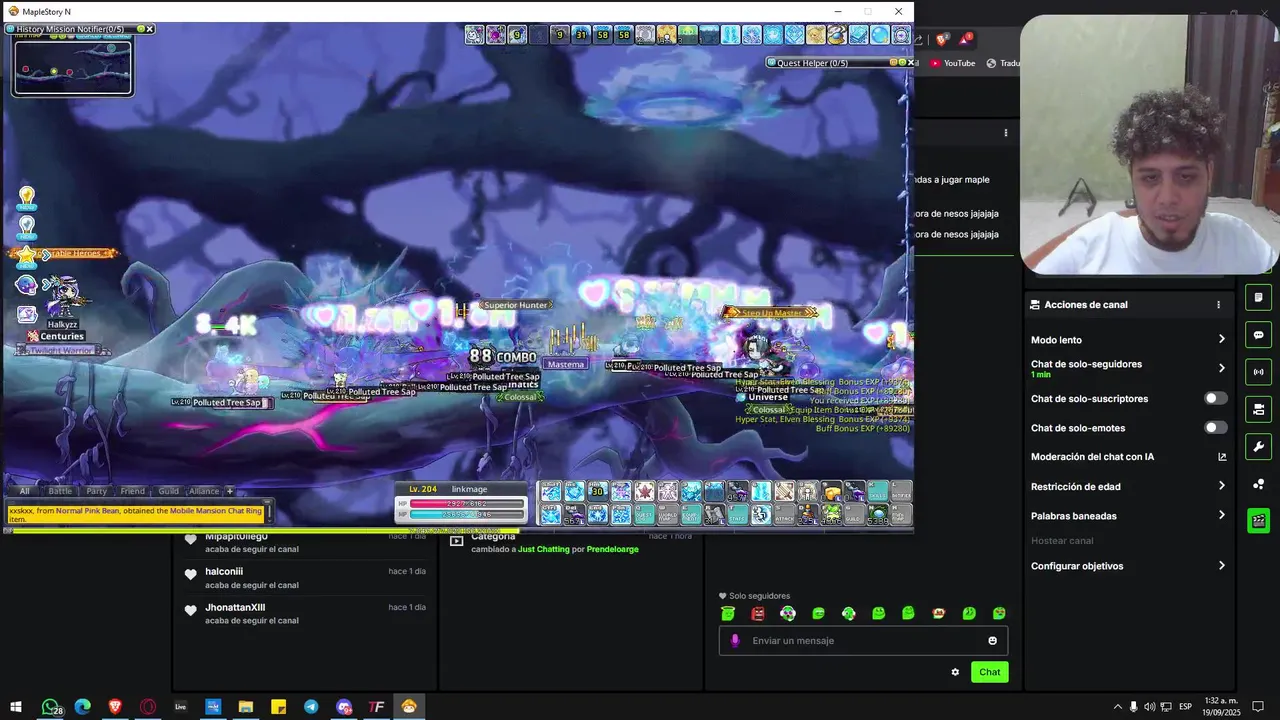This screenshot has width=1280, height=720.
Task: Open the clock and date flyout
Action: click(x=1222, y=707)
